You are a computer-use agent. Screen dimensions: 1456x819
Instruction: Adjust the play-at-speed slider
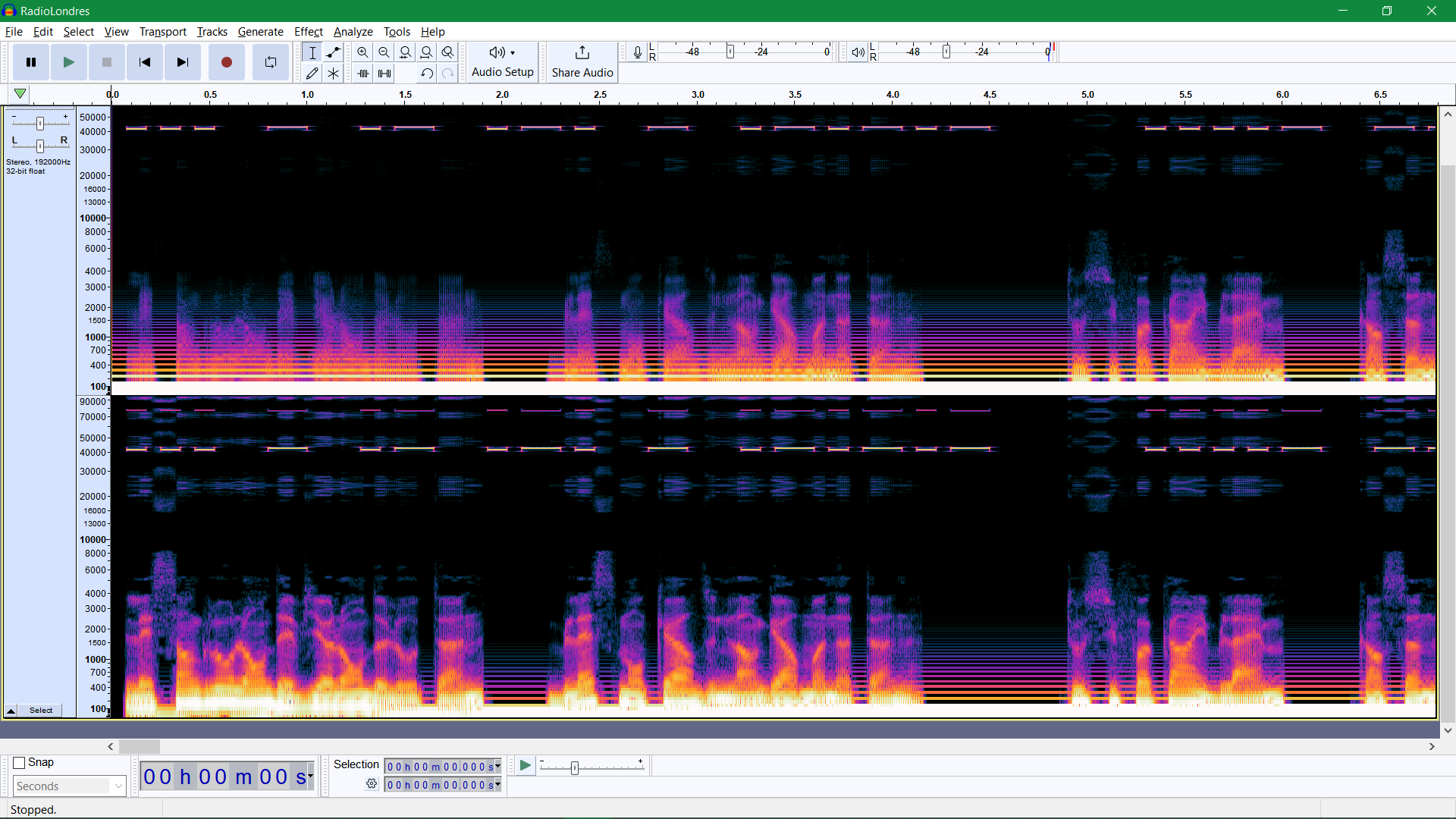point(574,767)
